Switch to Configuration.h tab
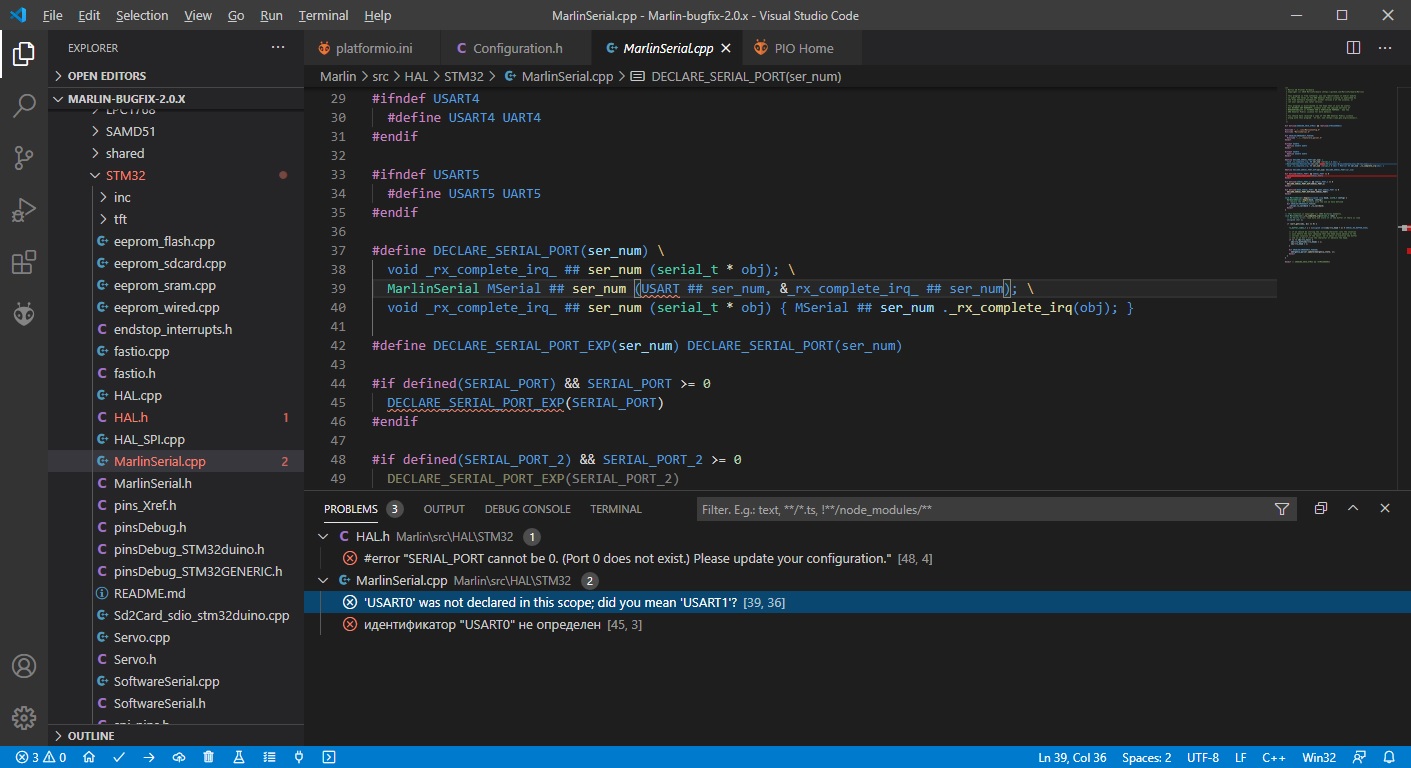Image resolution: width=1411 pixels, height=768 pixels. coord(517,48)
